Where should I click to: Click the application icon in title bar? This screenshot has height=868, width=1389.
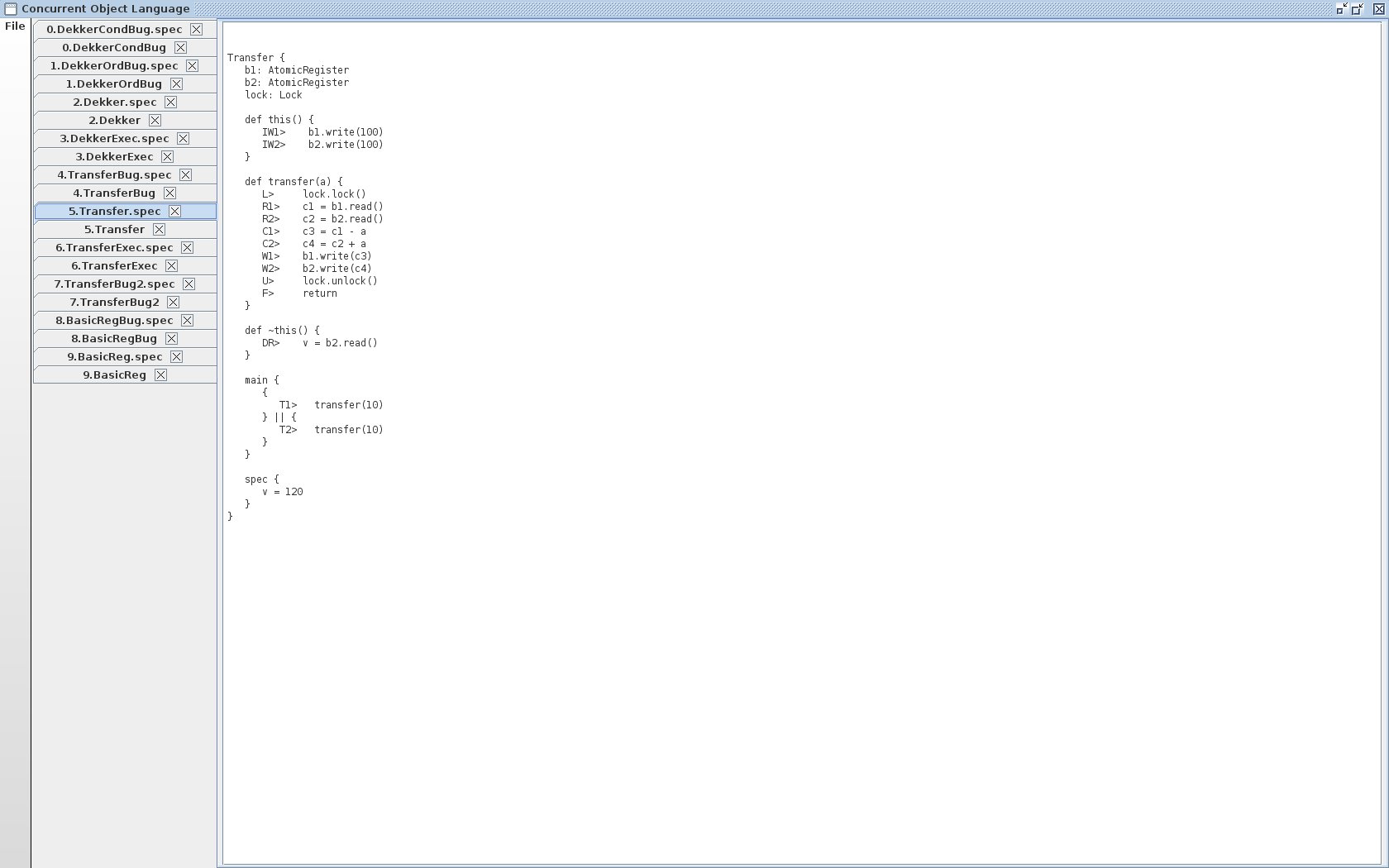tap(11, 9)
